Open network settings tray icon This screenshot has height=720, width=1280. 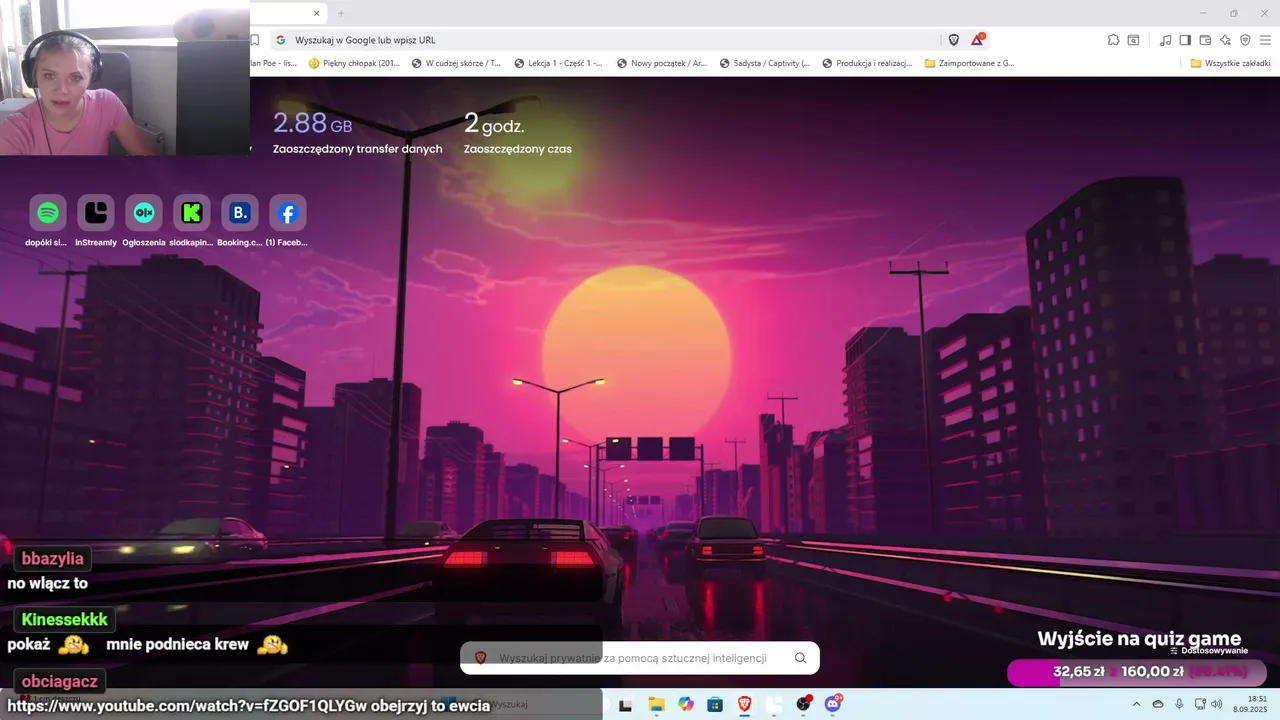(1200, 704)
